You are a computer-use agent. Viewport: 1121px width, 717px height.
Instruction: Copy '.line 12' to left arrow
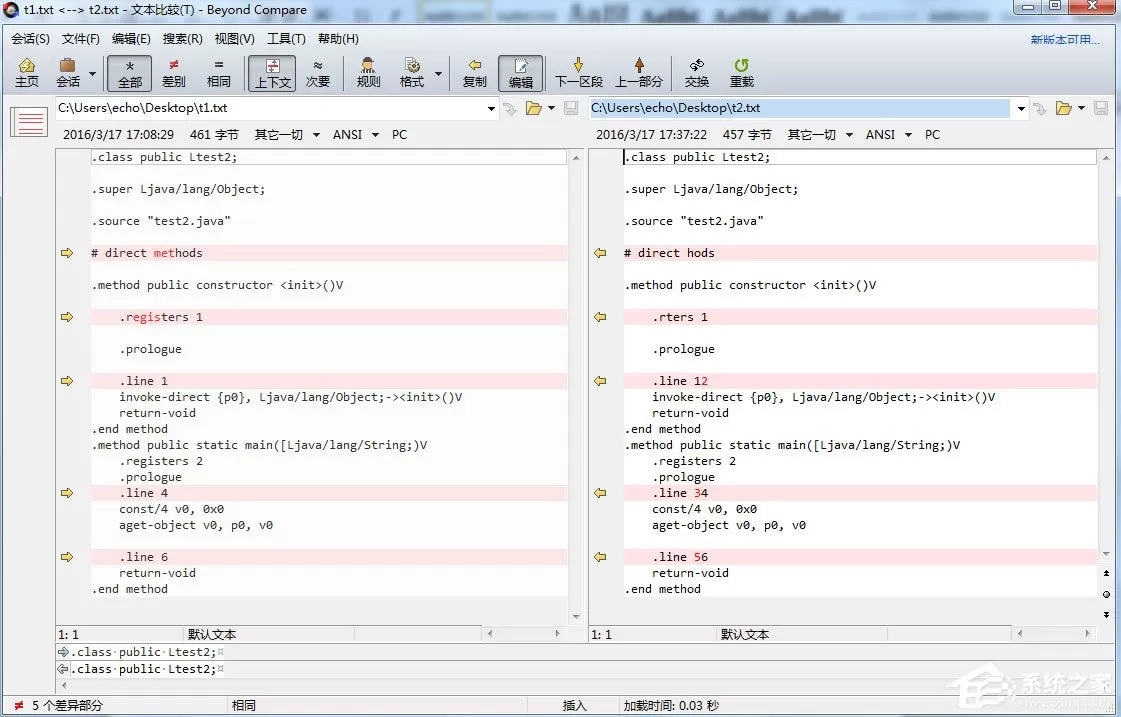tap(600, 381)
